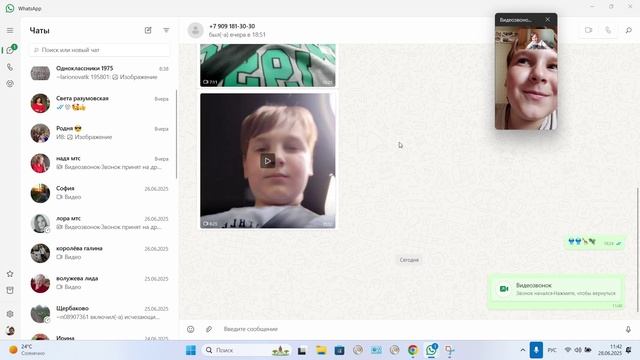Start a new chat with compose icon
The height and width of the screenshot is (360, 640).
[x=148, y=30]
